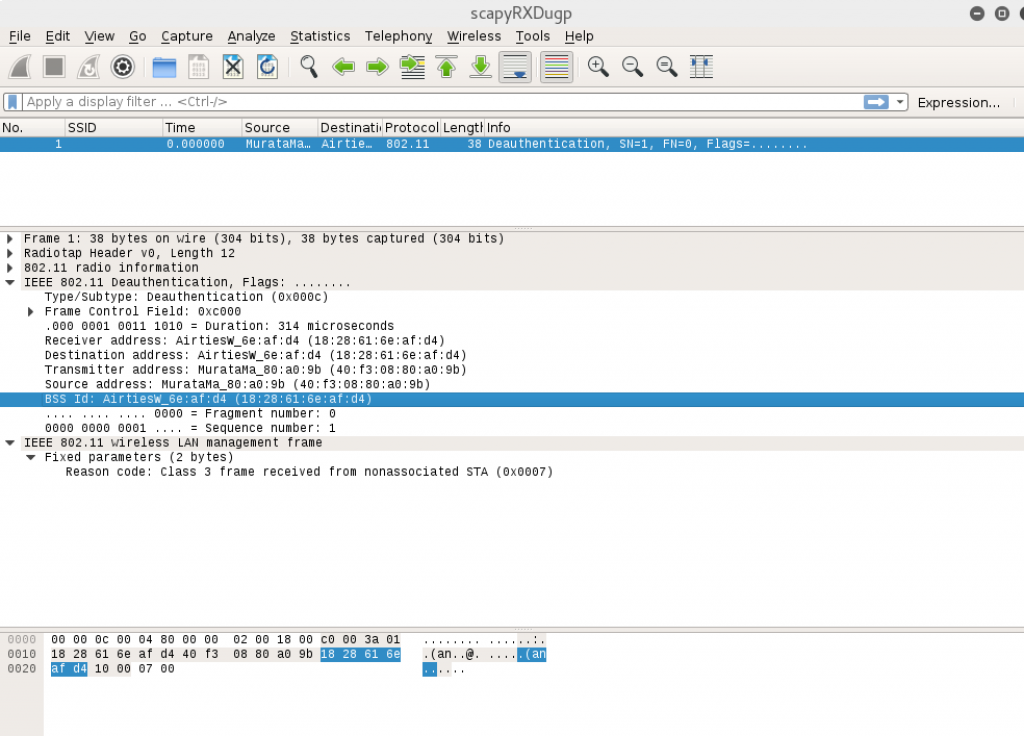Reload the current capture file
The height and width of the screenshot is (736, 1024).
click(x=267, y=67)
